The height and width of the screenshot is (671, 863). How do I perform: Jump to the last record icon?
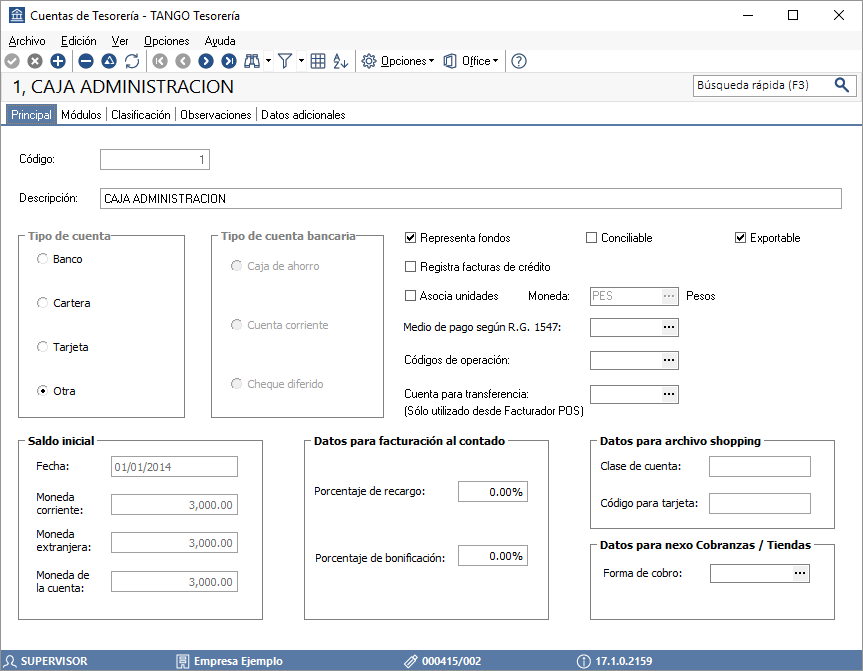click(229, 61)
